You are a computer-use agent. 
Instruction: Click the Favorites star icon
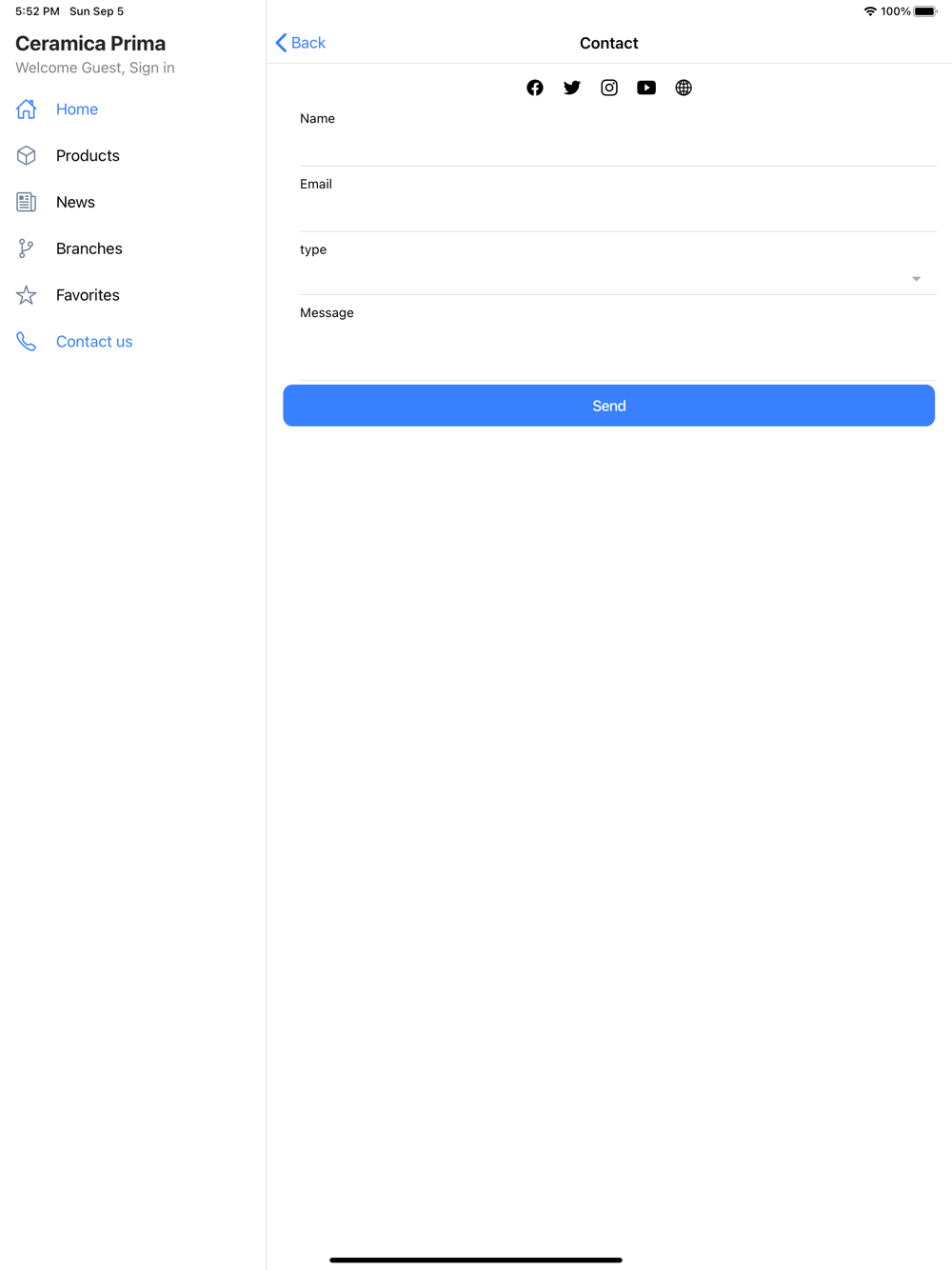click(27, 295)
